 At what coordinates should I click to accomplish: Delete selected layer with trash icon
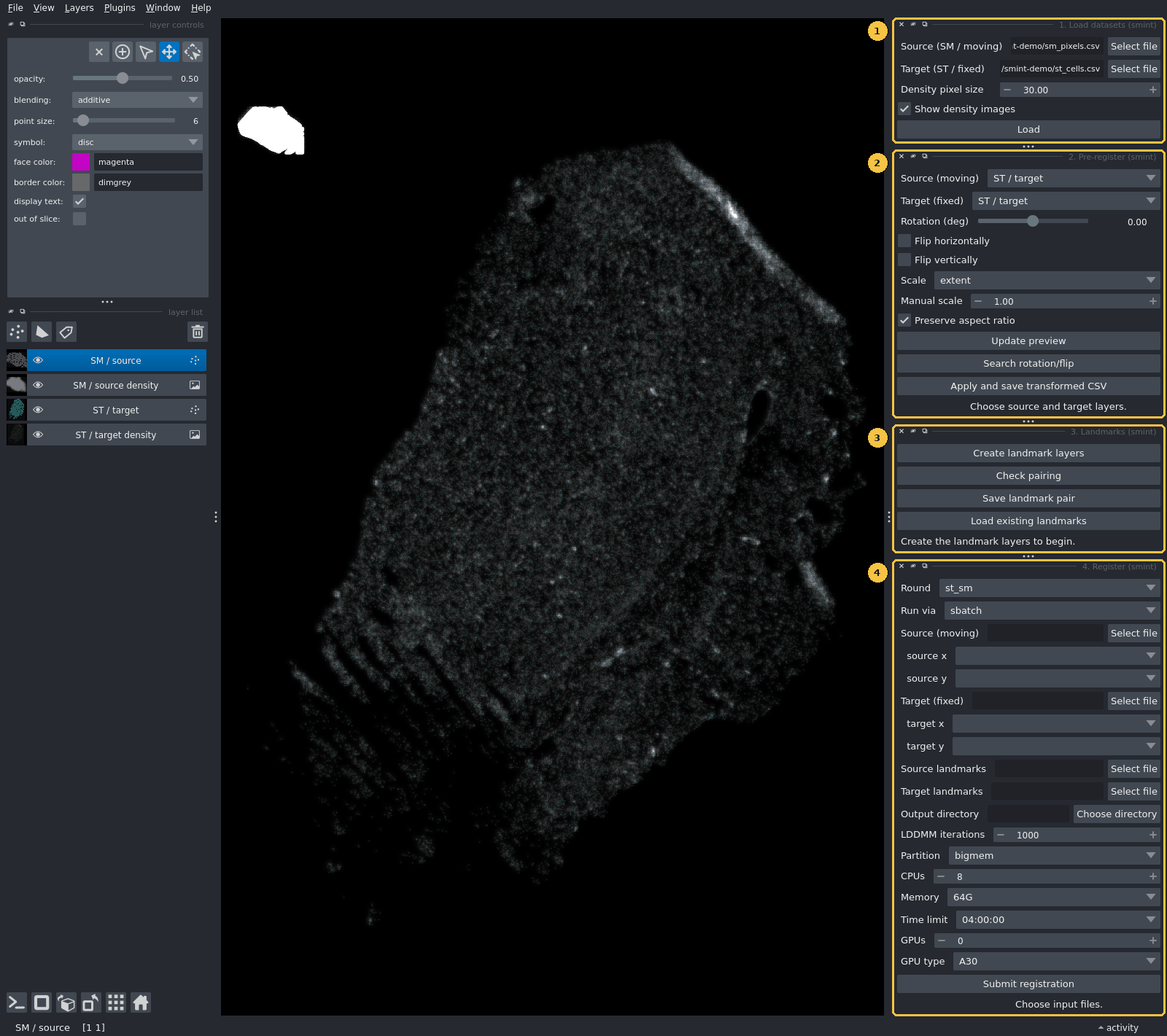(197, 332)
